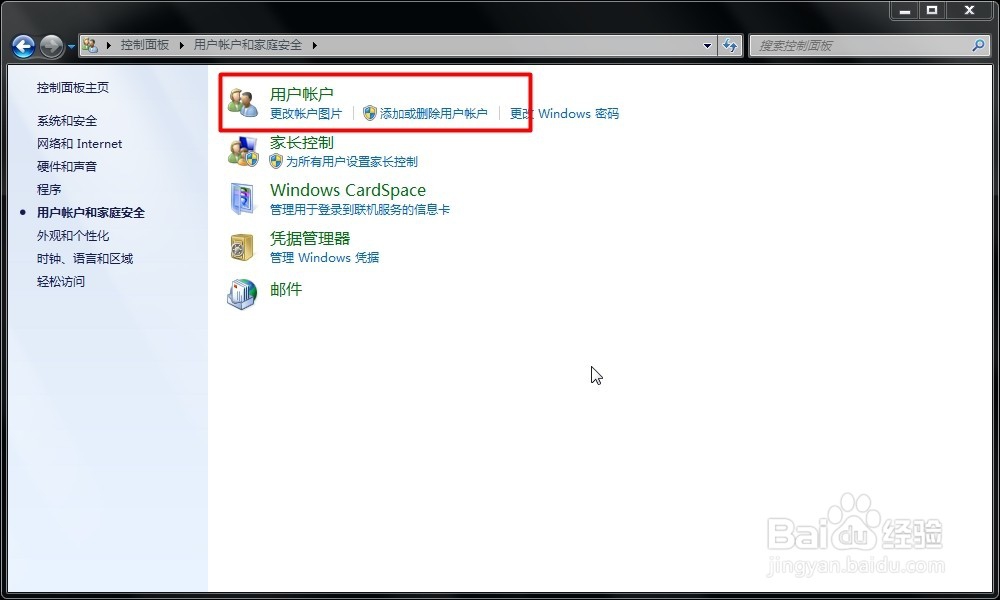Click 为所有用户设置家长控制 link
The height and width of the screenshot is (600, 1000).
pos(351,161)
